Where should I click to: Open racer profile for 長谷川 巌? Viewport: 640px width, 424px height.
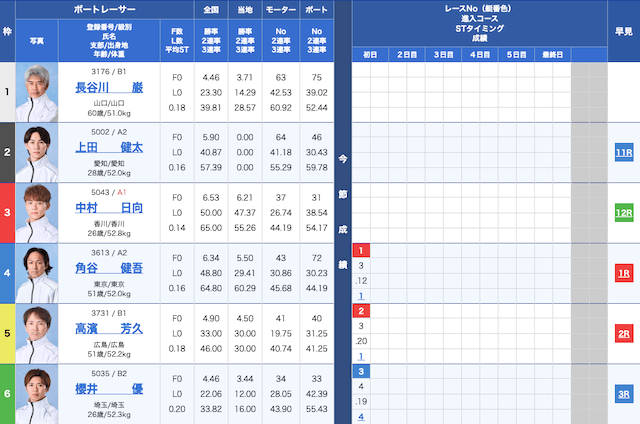109,87
